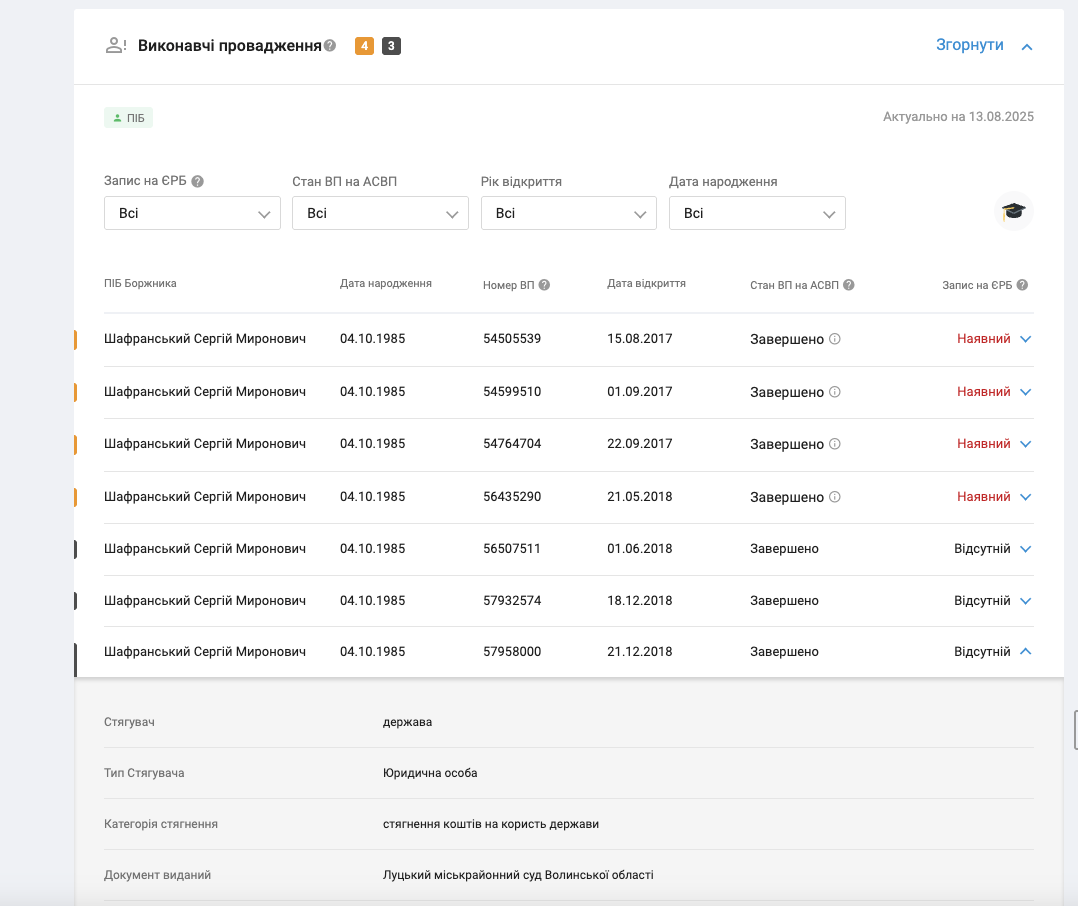
Task: Open the Рік відкриття filter dropdown
Action: pyautogui.click(x=568, y=213)
